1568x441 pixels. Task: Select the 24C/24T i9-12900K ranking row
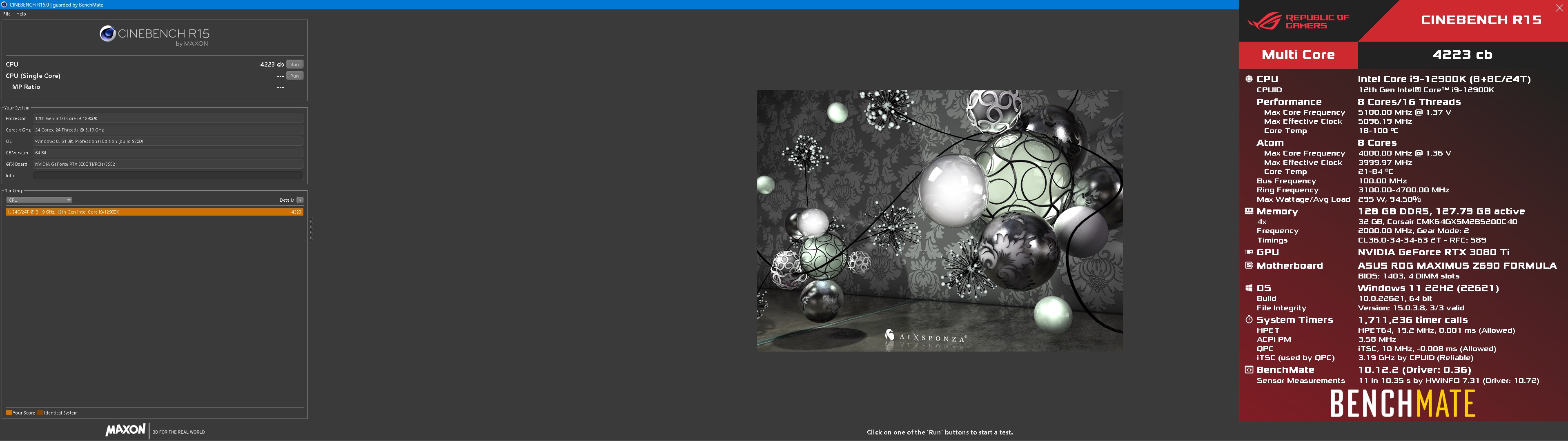(155, 212)
